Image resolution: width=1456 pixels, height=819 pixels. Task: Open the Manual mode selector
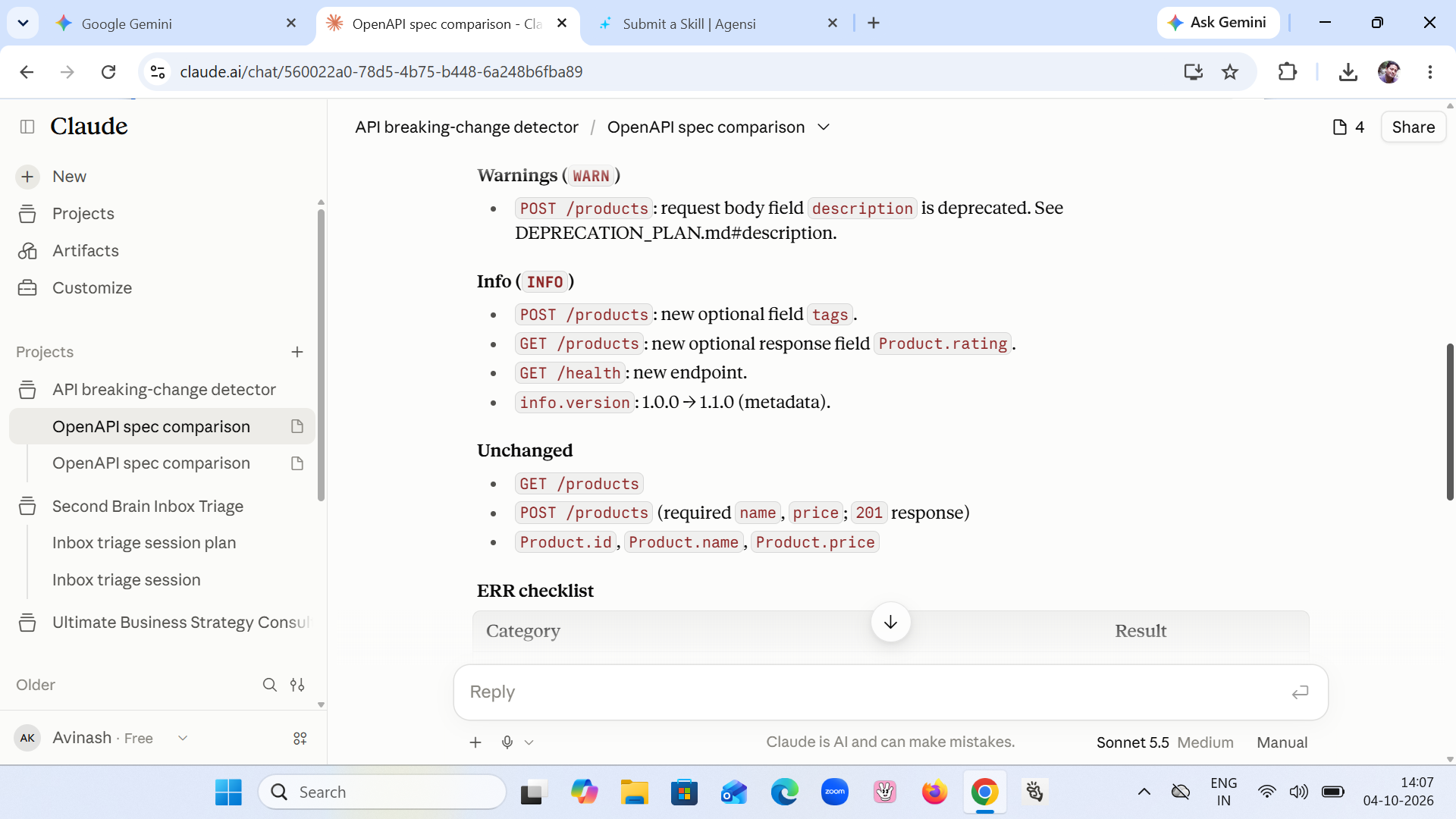click(x=1282, y=742)
